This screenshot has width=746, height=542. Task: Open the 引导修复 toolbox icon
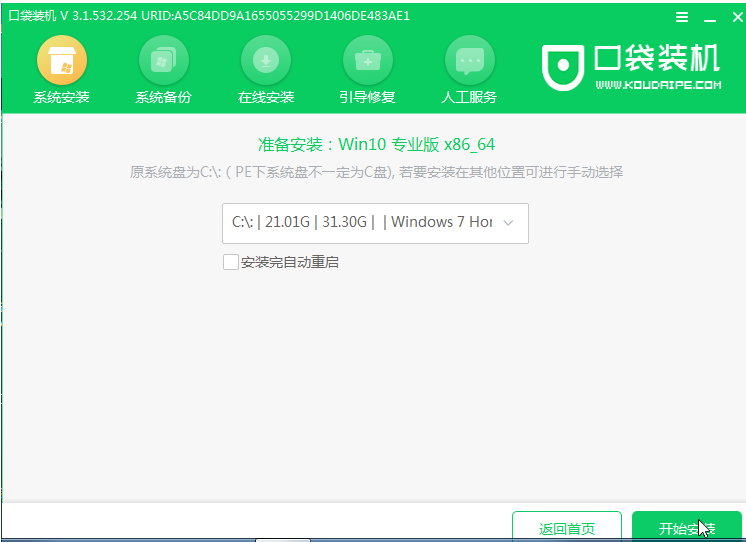(368, 60)
